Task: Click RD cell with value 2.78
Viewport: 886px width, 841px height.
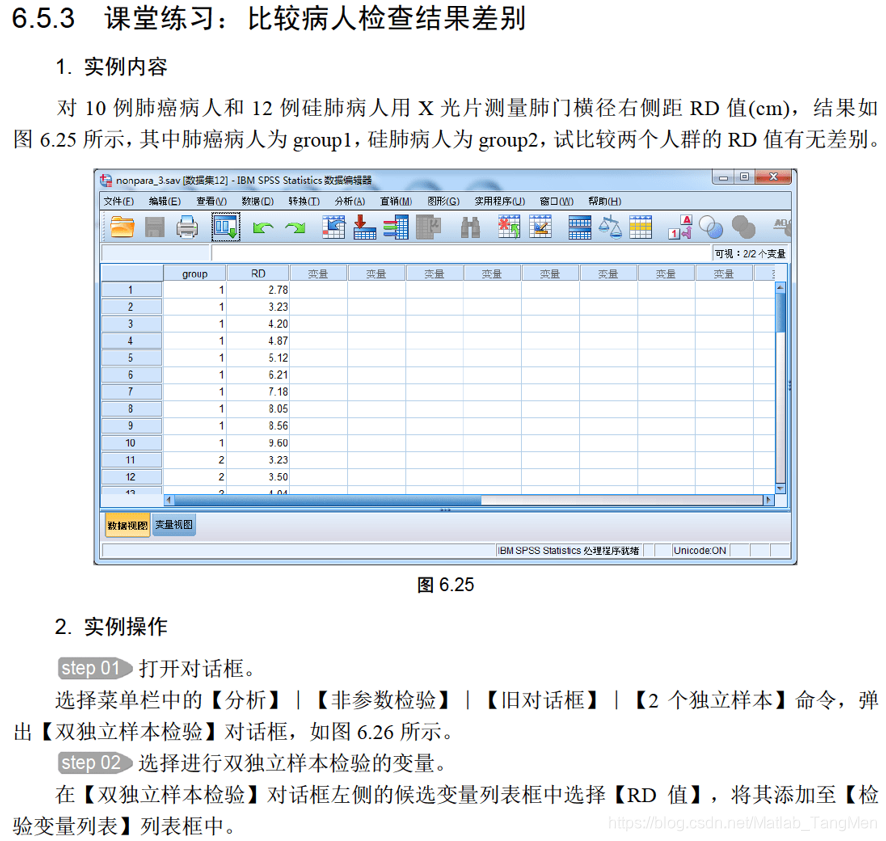Action: point(258,290)
